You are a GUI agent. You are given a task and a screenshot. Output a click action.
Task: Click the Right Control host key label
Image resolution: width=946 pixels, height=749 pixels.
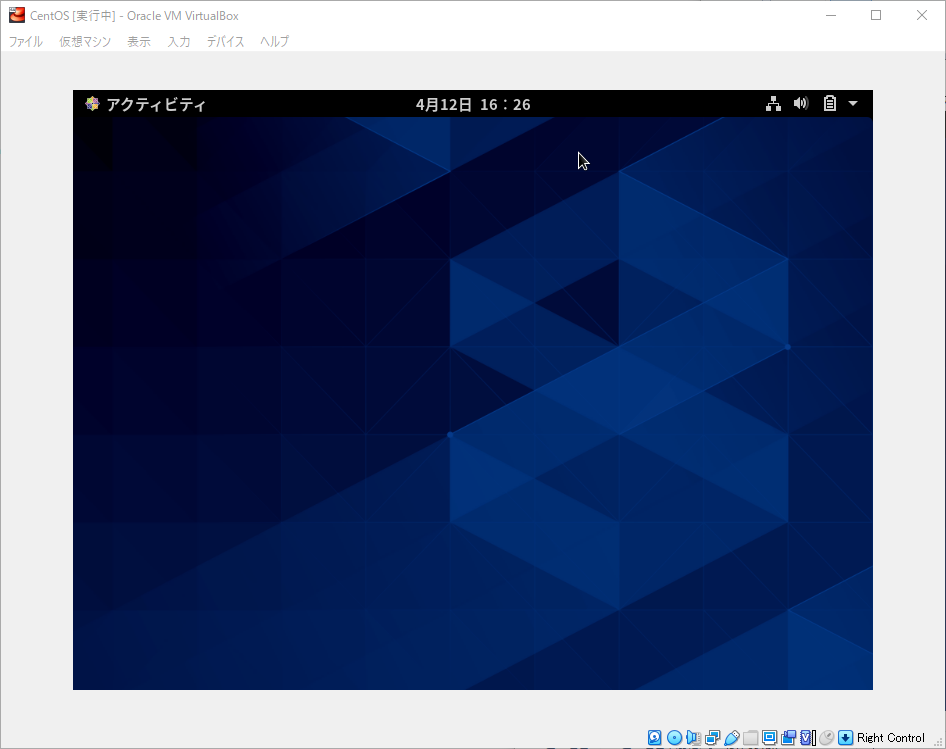[x=890, y=738]
